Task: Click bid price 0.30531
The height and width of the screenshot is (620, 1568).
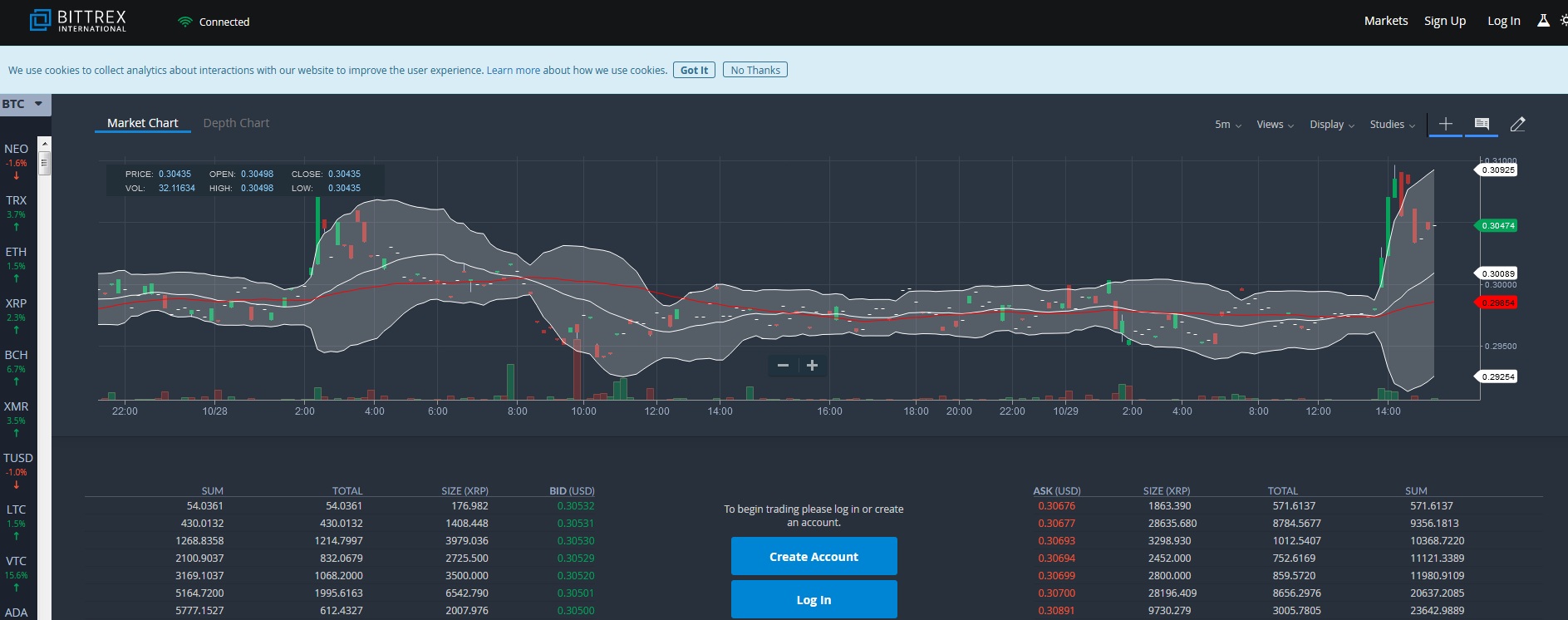Action: (x=576, y=523)
